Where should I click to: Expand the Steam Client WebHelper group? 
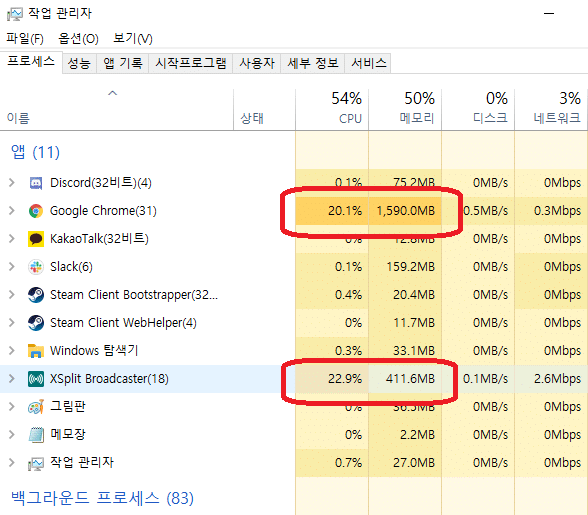(12, 323)
